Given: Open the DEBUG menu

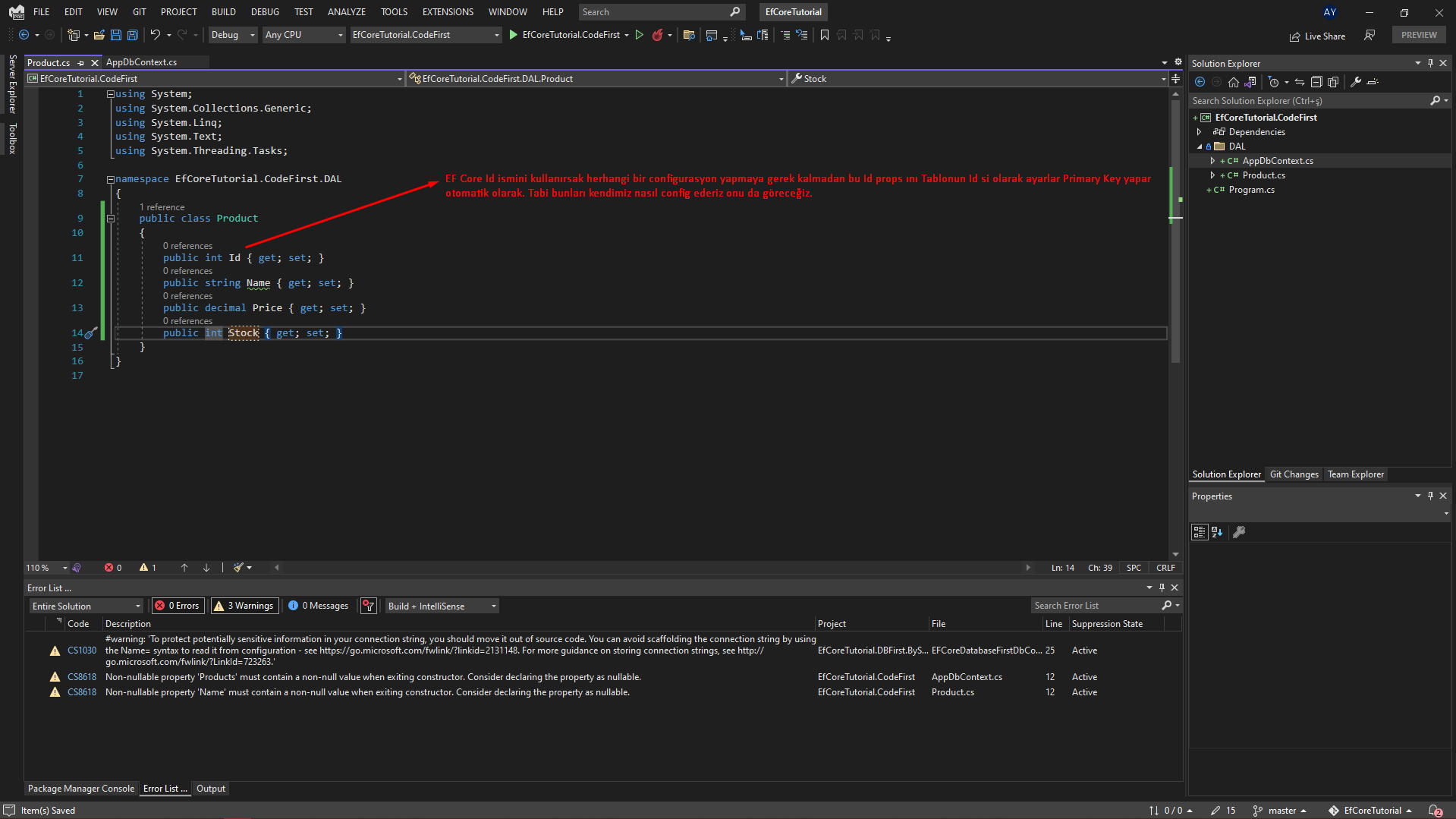Looking at the screenshot, I should (x=264, y=11).
